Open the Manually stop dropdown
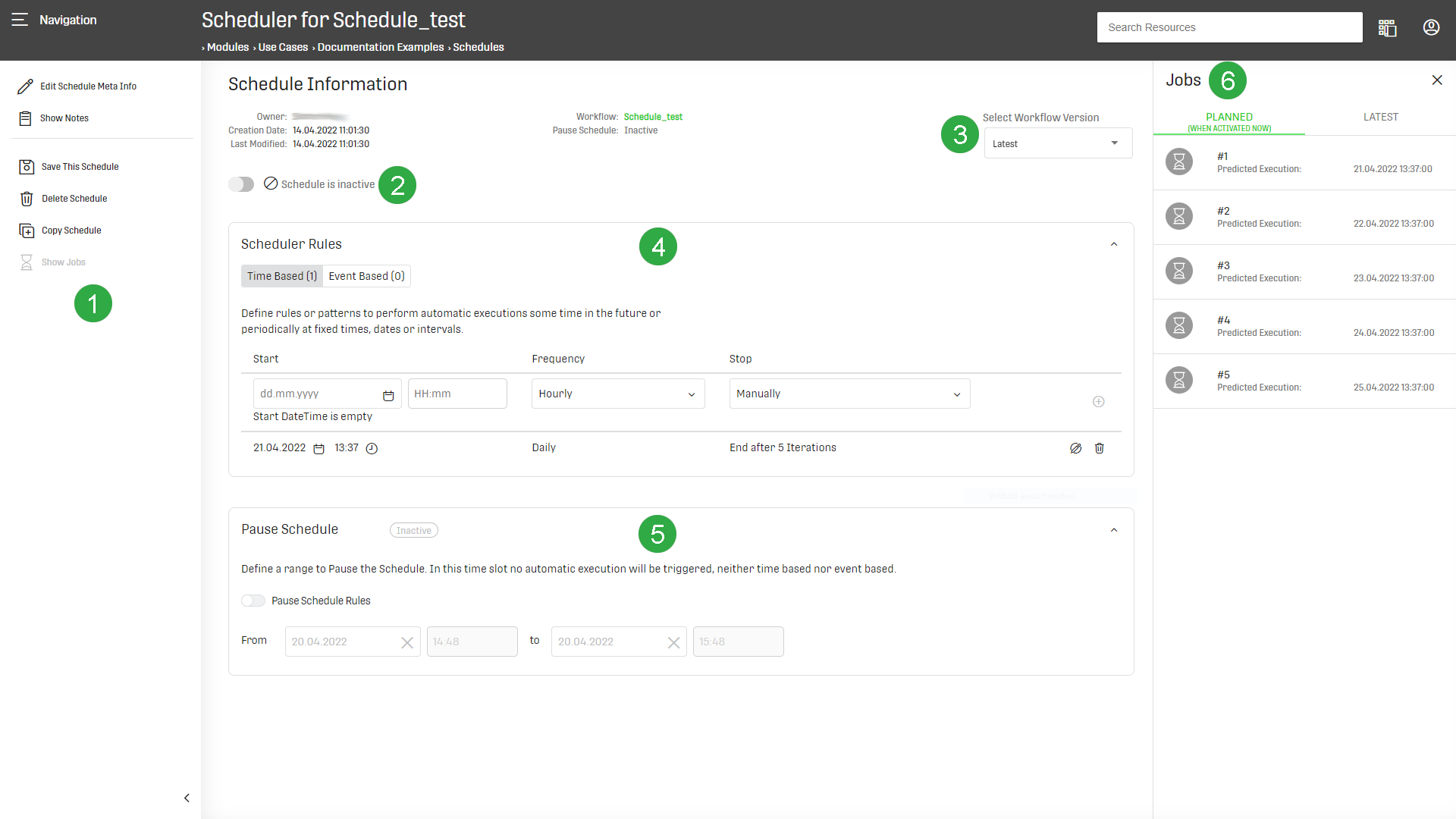Image resolution: width=1456 pixels, height=819 pixels. [x=849, y=394]
